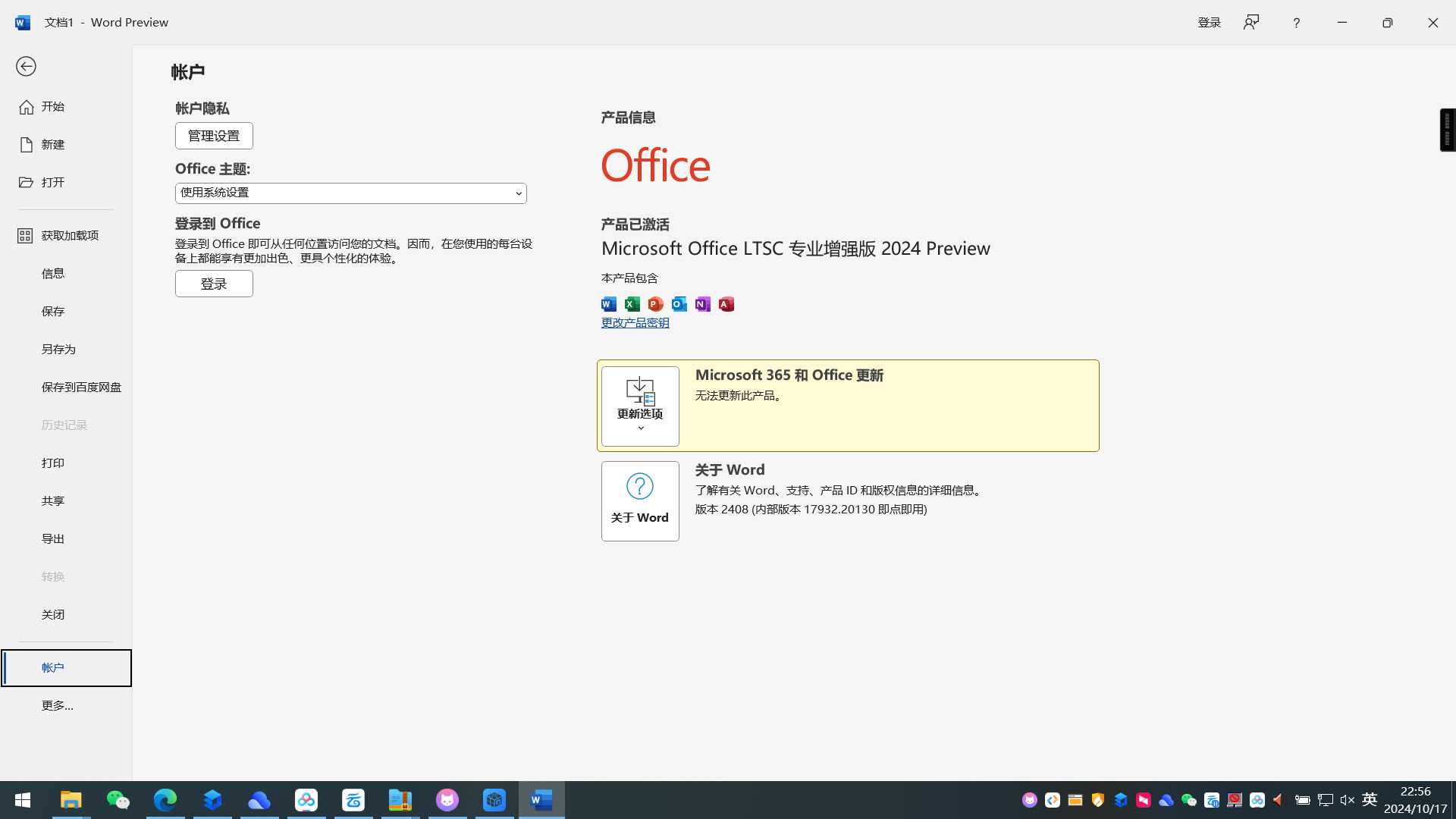The width and height of the screenshot is (1456, 819).
Task: Click the 更改产品密钥 link
Action: coord(635,323)
